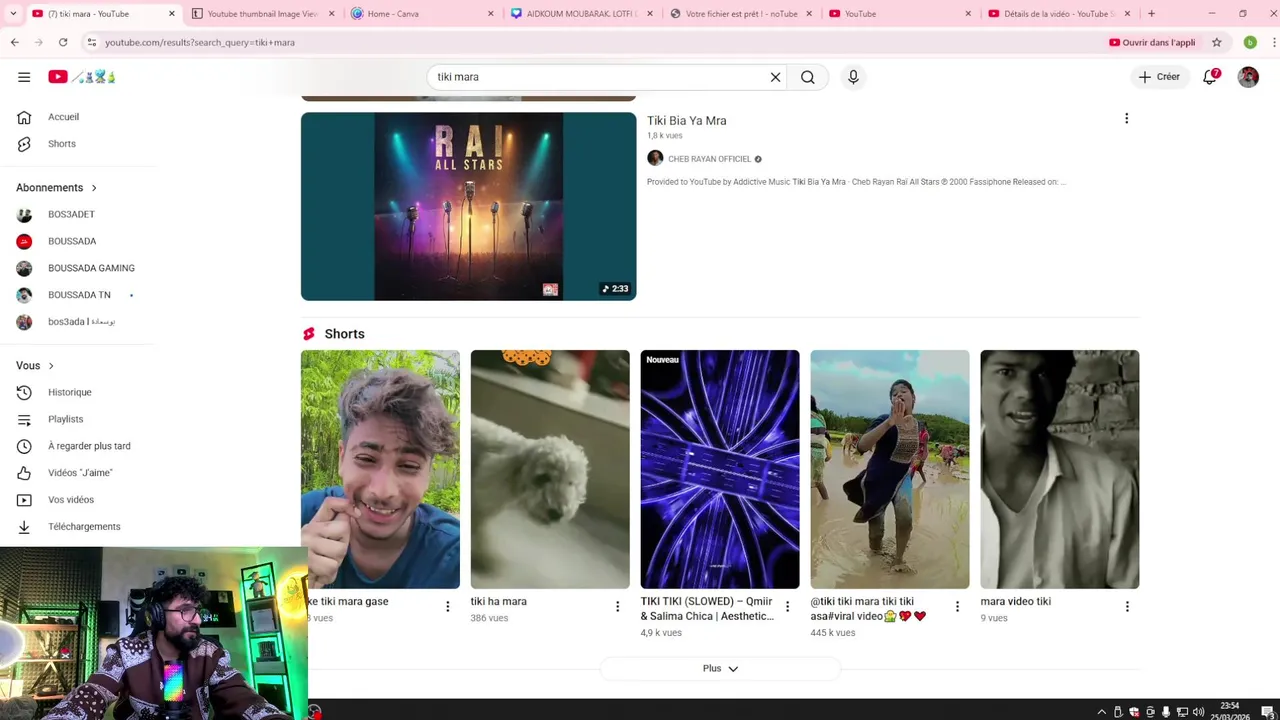This screenshot has width=1280, height=720.
Task: Switch to the Home - Canva tab
Action: pyautogui.click(x=420, y=14)
